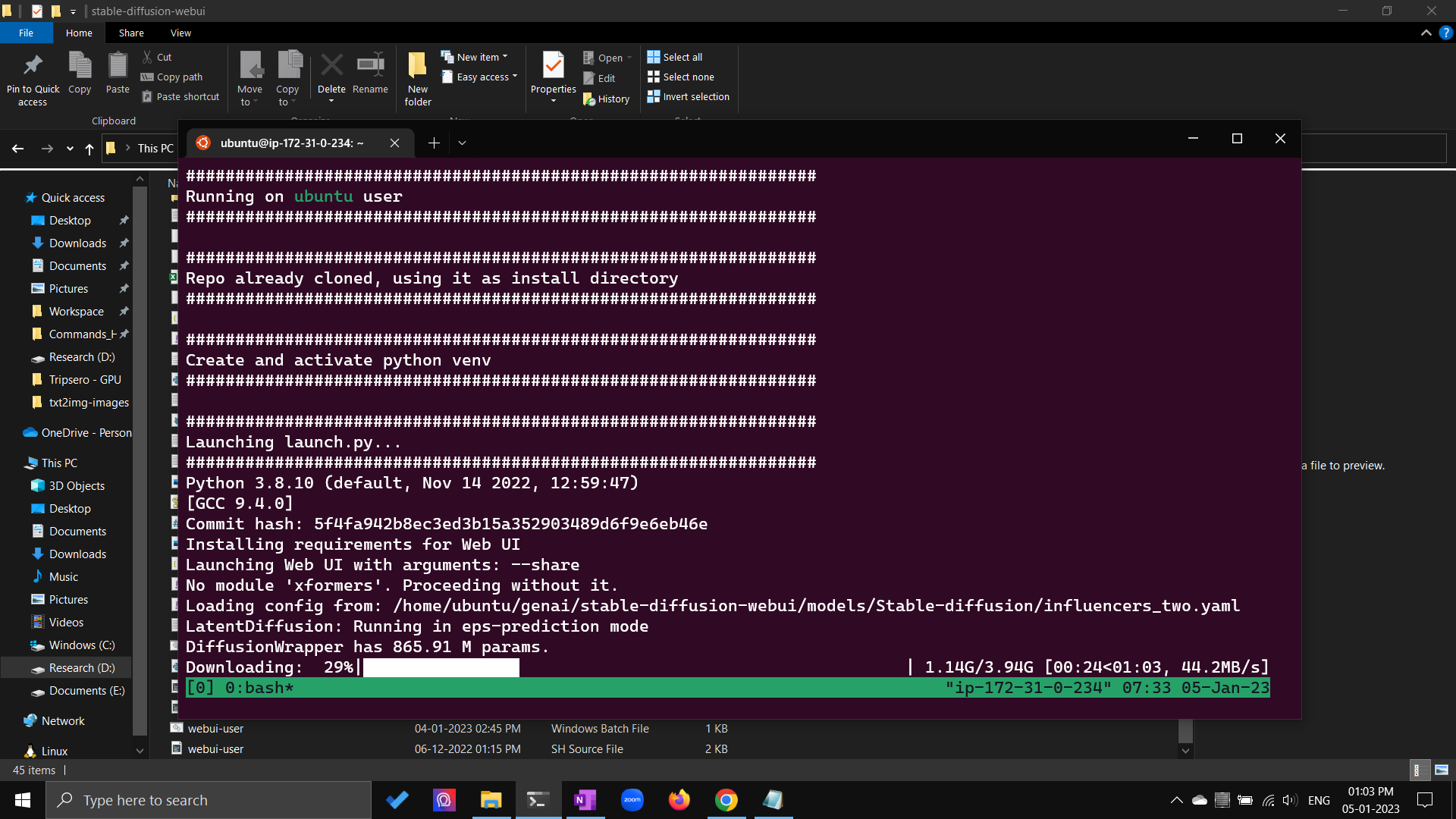The height and width of the screenshot is (819, 1456).
Task: Select the ubuntu@ip-172-31-0-234 terminal tab
Action: (x=292, y=143)
